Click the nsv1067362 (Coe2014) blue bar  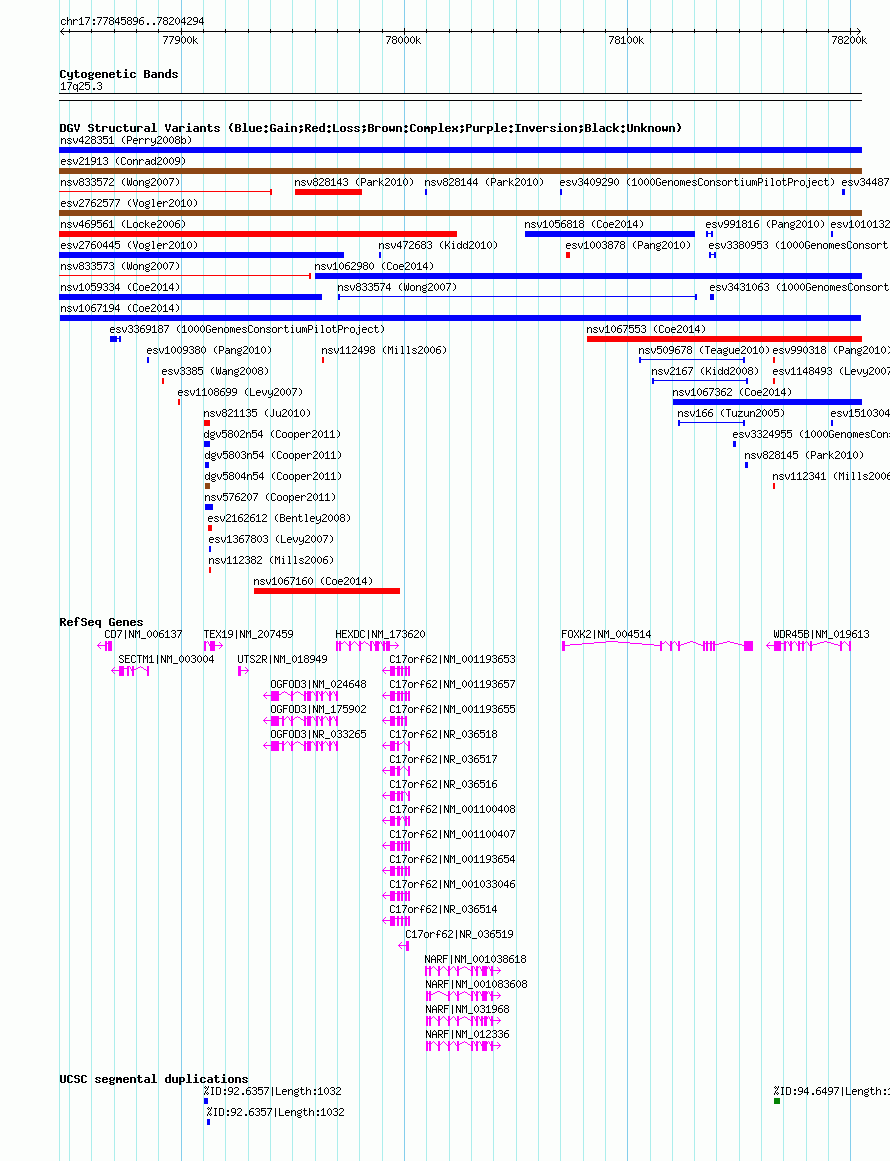[767, 402]
